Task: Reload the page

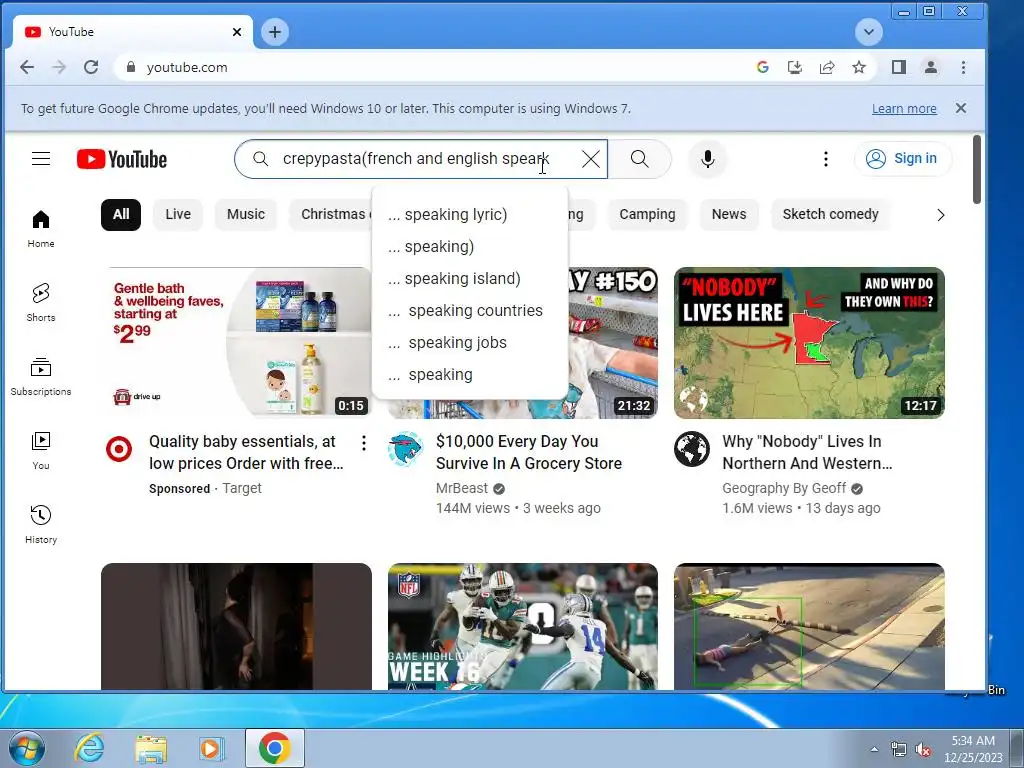Action: (x=91, y=67)
